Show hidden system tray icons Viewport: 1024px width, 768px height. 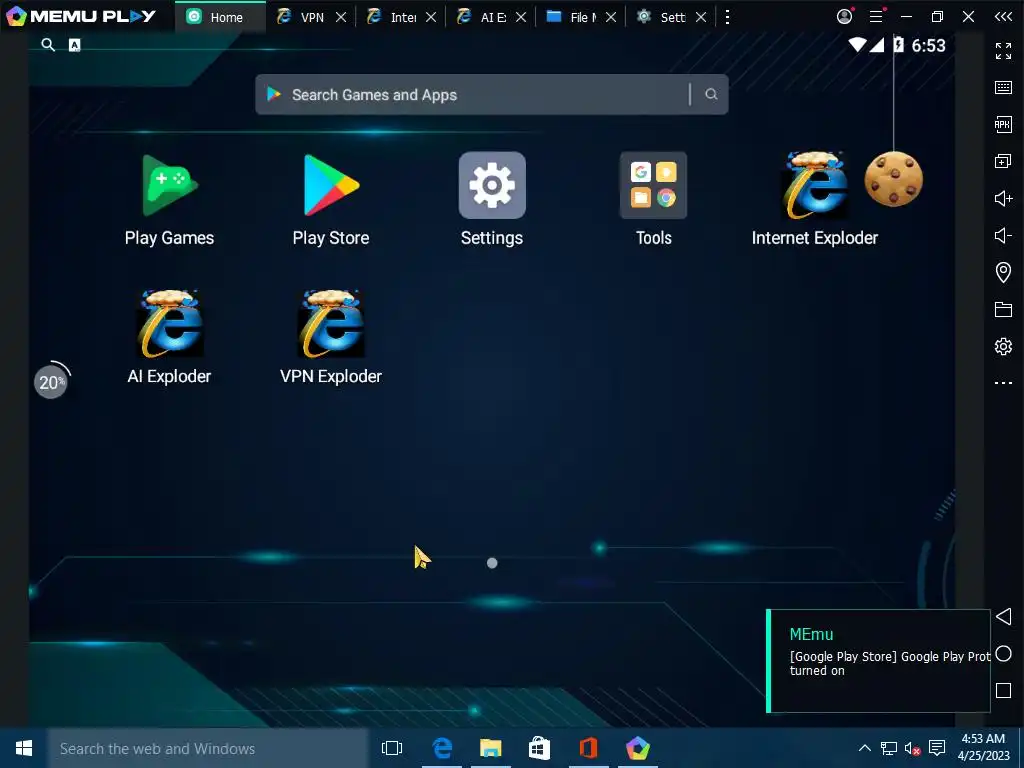click(865, 748)
